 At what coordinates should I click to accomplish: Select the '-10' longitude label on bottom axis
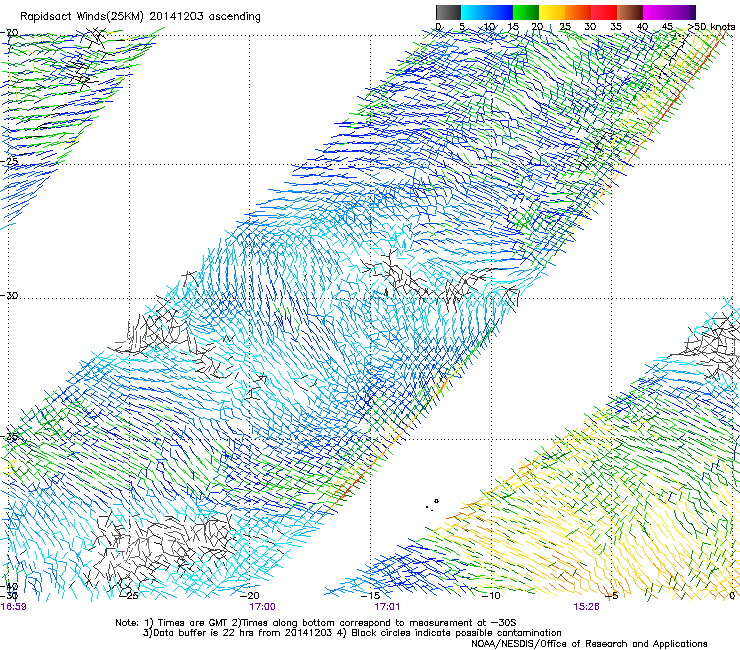click(491, 596)
